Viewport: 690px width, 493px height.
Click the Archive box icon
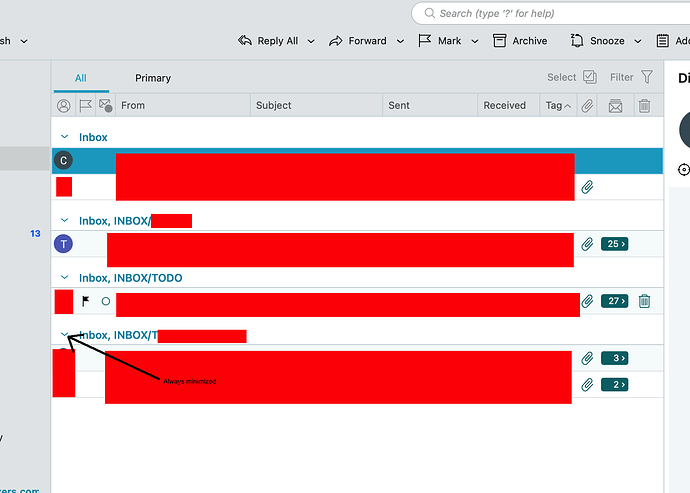(500, 41)
